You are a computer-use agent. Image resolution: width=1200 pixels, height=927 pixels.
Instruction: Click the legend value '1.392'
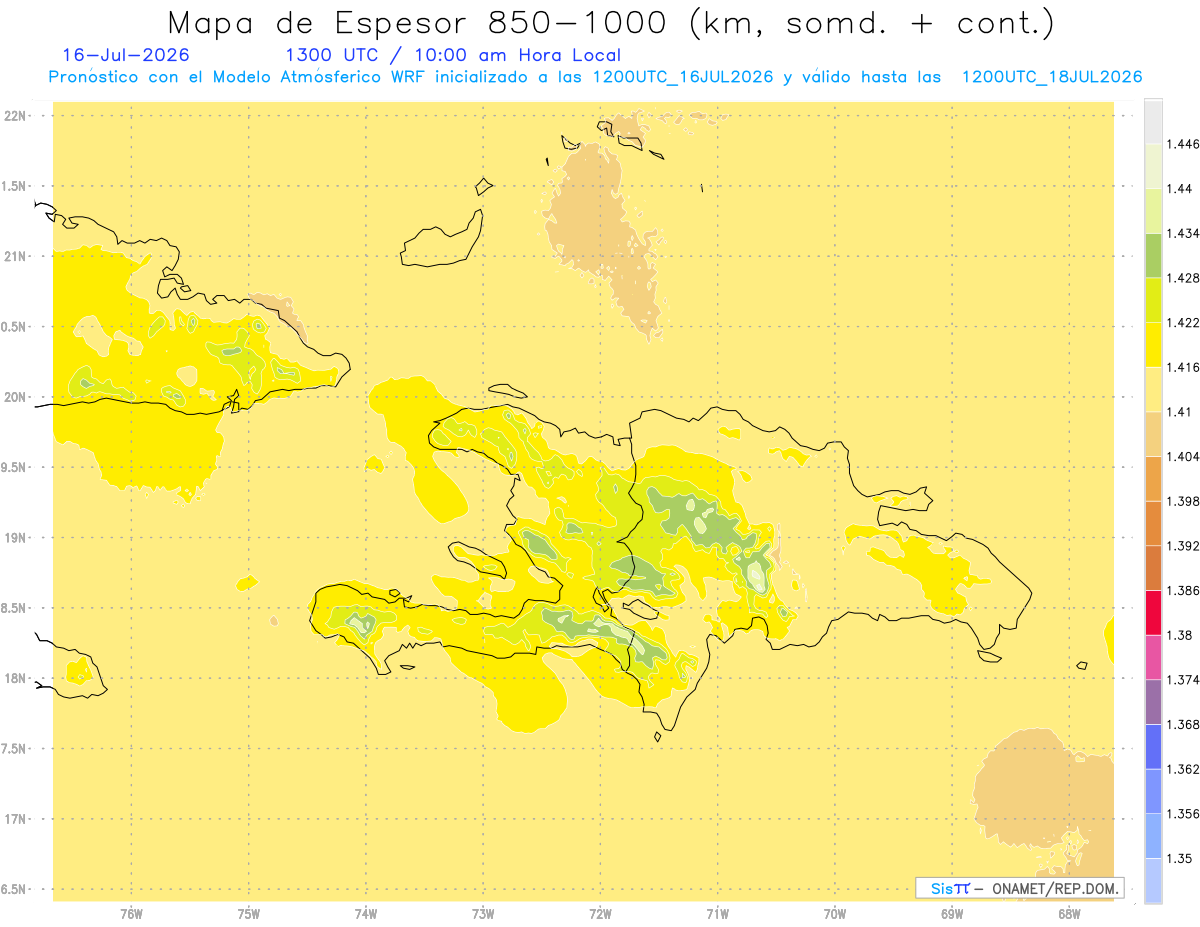tap(1184, 545)
